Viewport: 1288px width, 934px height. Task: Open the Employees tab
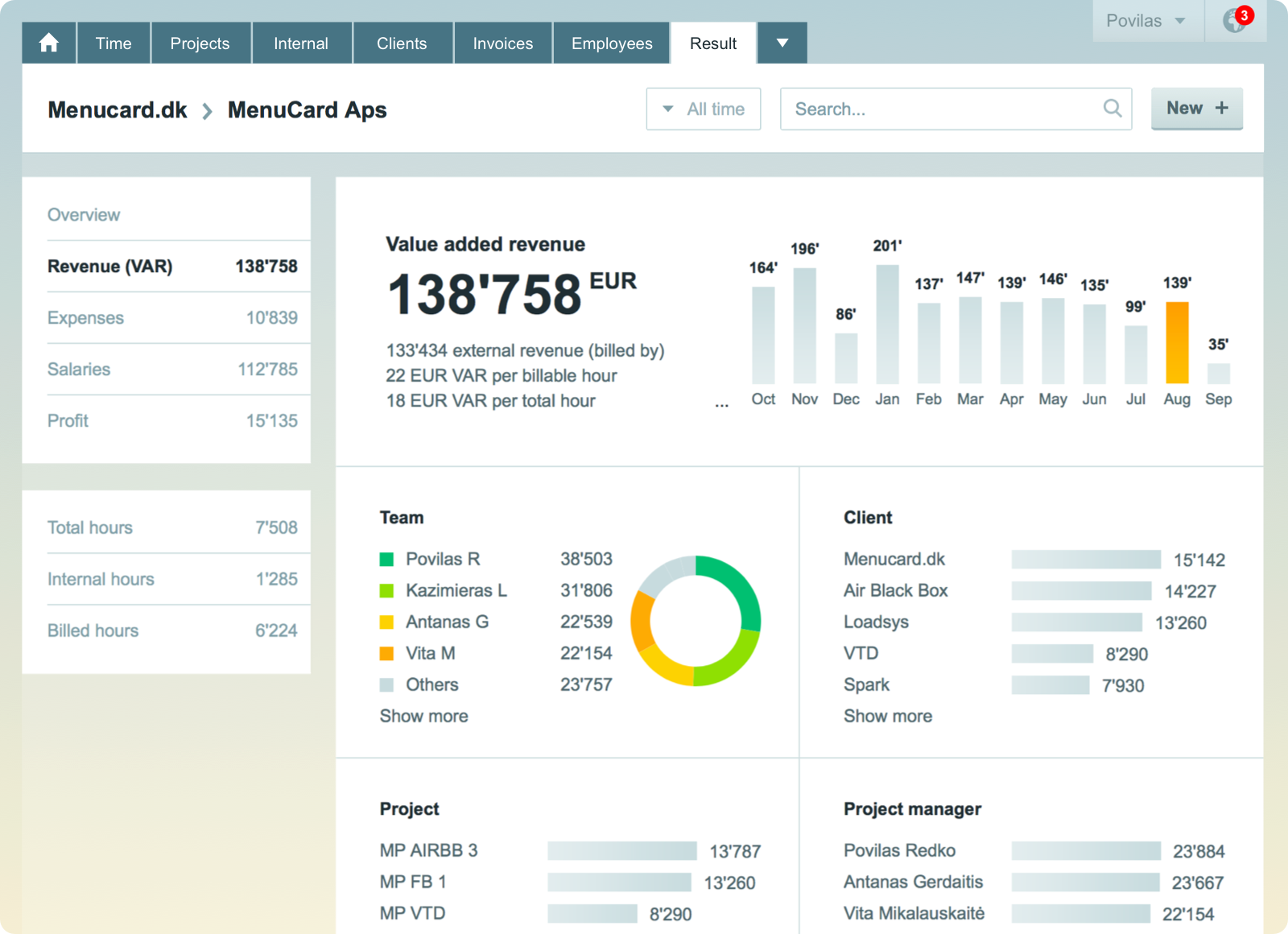(x=612, y=43)
